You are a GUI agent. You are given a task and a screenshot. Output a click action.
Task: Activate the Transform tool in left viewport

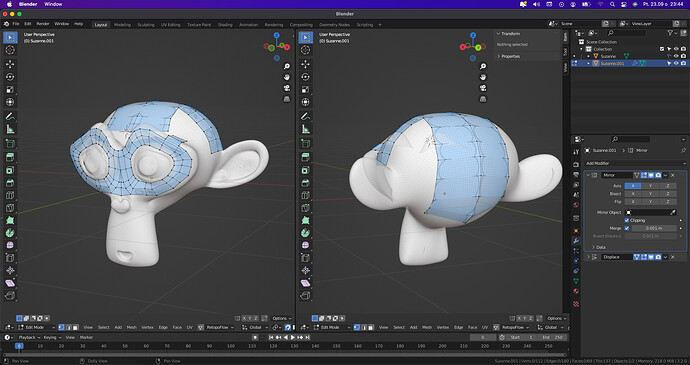pyautogui.click(x=10, y=102)
